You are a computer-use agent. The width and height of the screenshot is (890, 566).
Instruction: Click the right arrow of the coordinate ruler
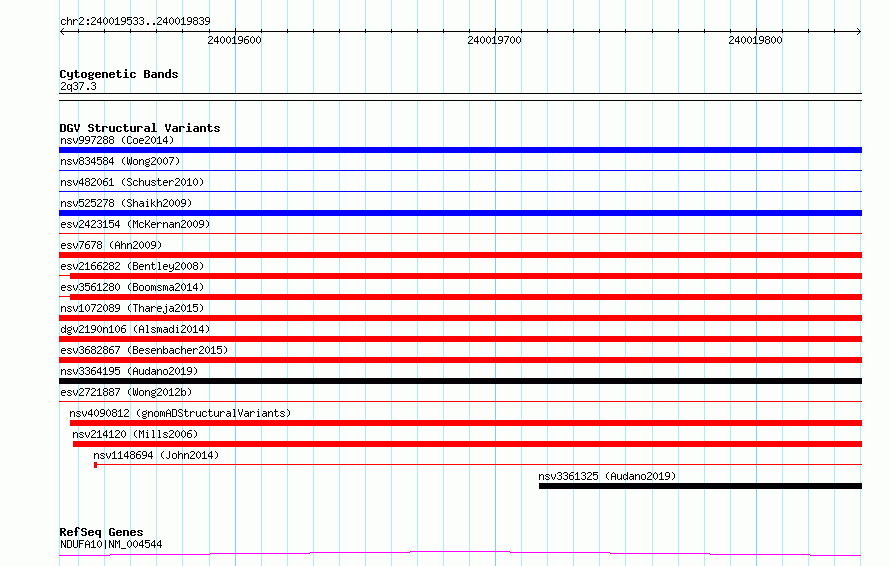pos(859,32)
